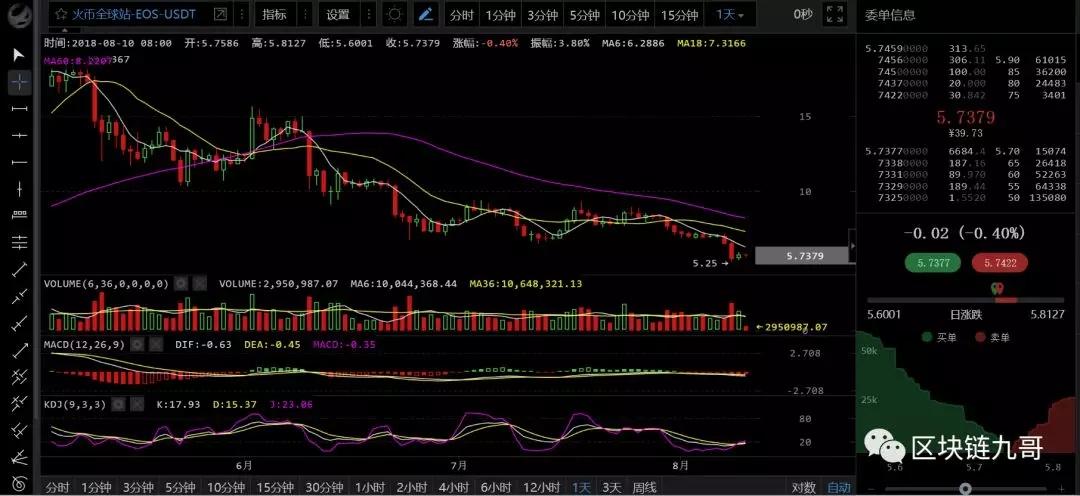
Task: Open the 指标 indicators menu
Action: tap(275, 14)
